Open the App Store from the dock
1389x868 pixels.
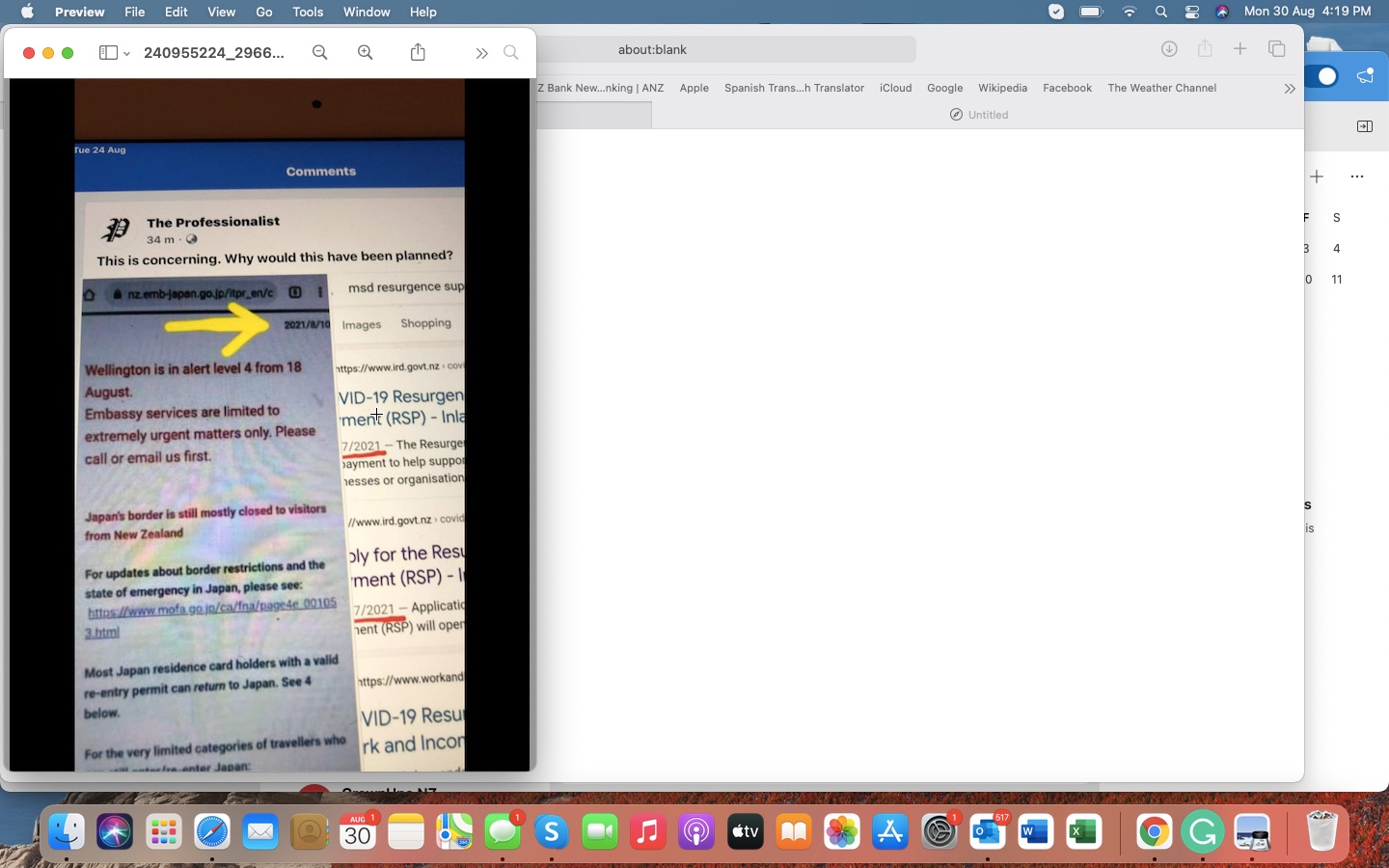point(890,831)
